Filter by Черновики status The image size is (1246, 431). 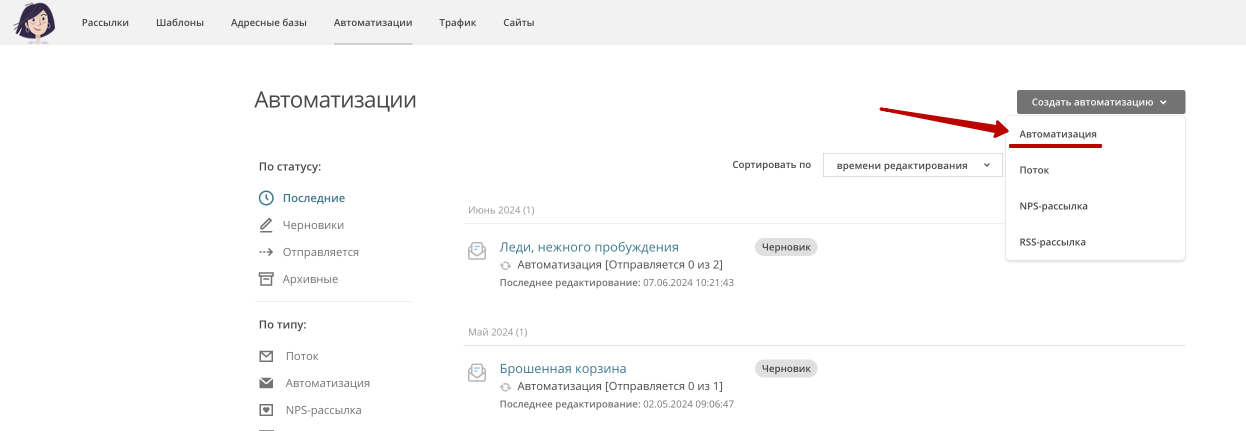click(x=313, y=225)
